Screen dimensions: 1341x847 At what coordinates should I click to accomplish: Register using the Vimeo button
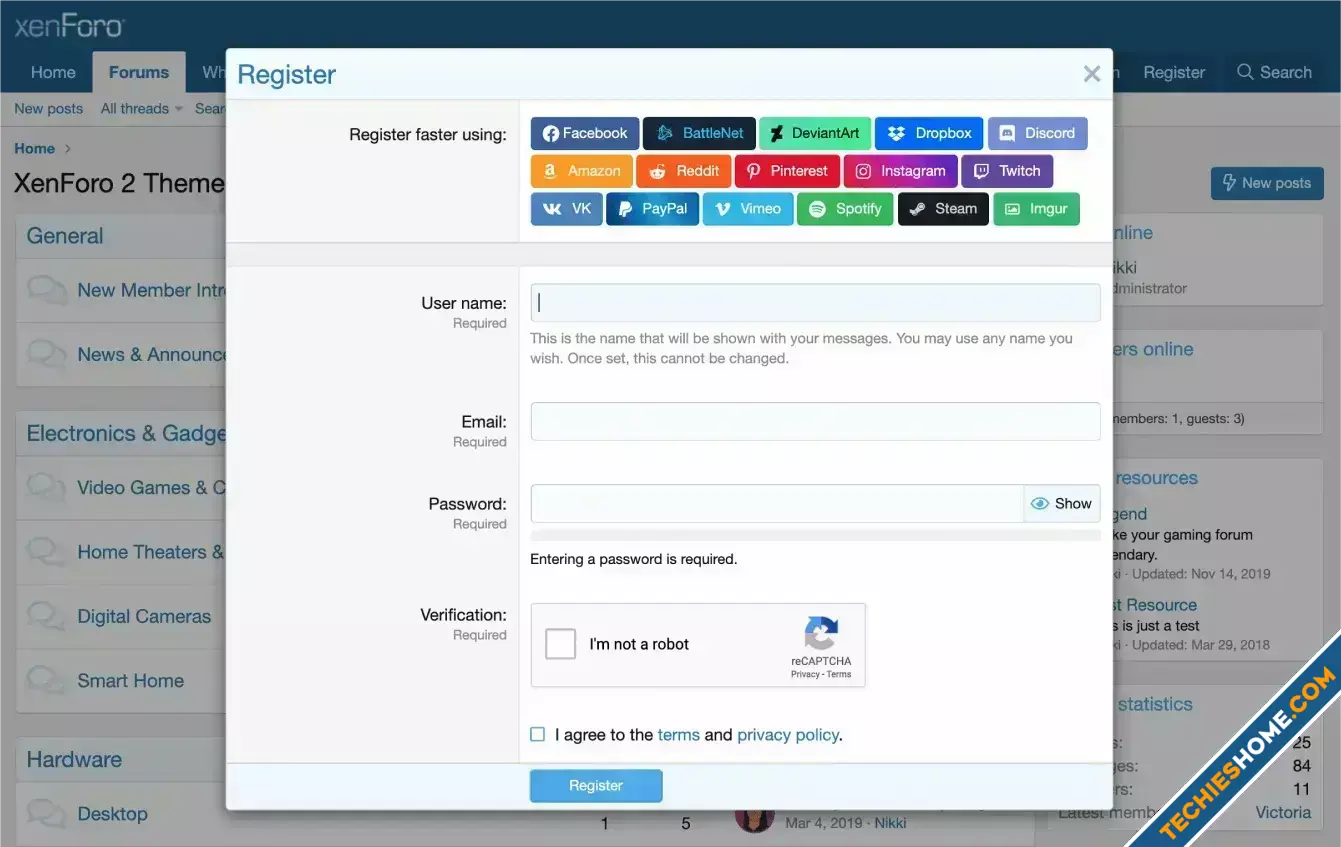pyautogui.click(x=748, y=209)
